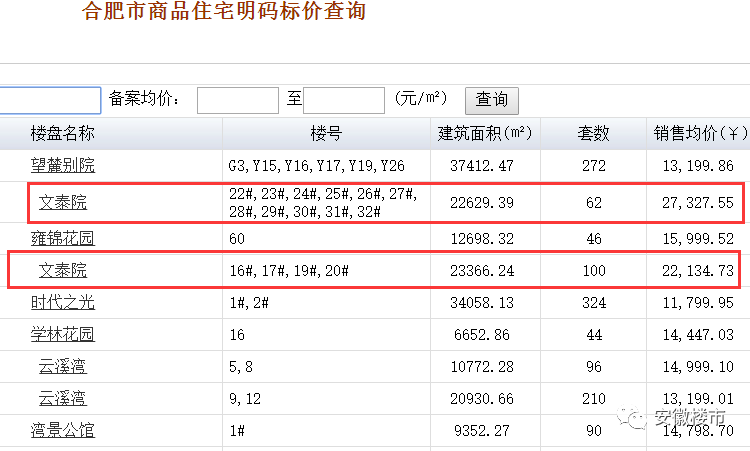750x451 pixels.
Task: Select area value 22629.39
Action: pyautogui.click(x=482, y=203)
